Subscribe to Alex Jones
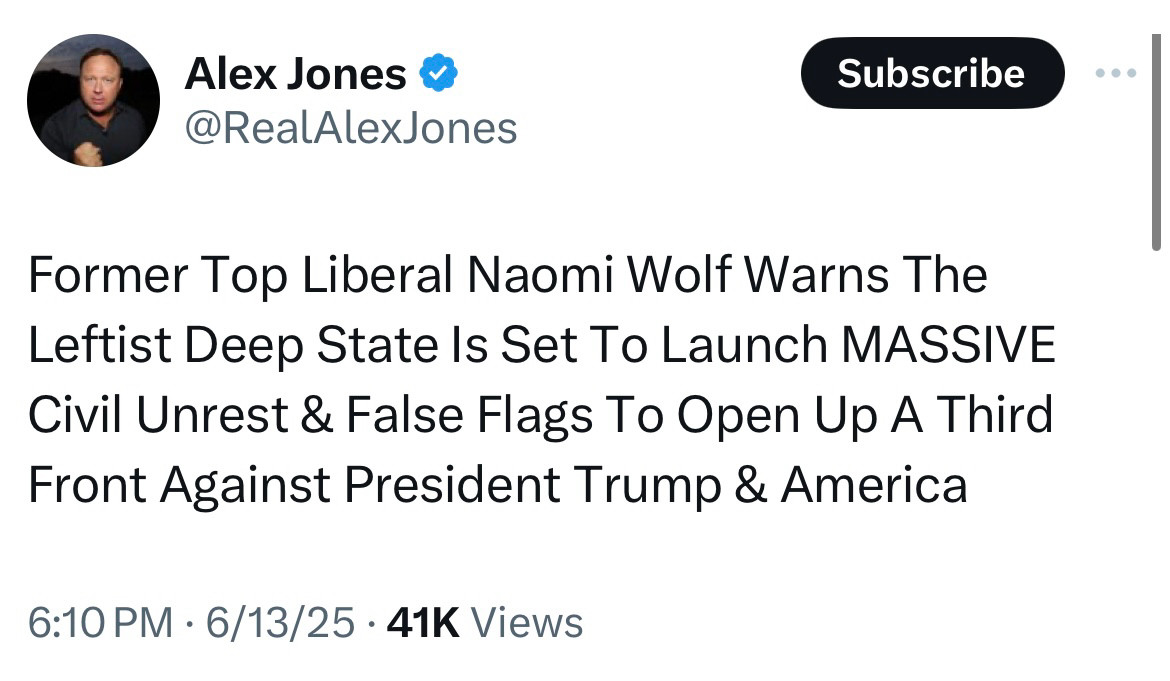Image resolution: width=1170 pixels, height=681 pixels. (932, 73)
